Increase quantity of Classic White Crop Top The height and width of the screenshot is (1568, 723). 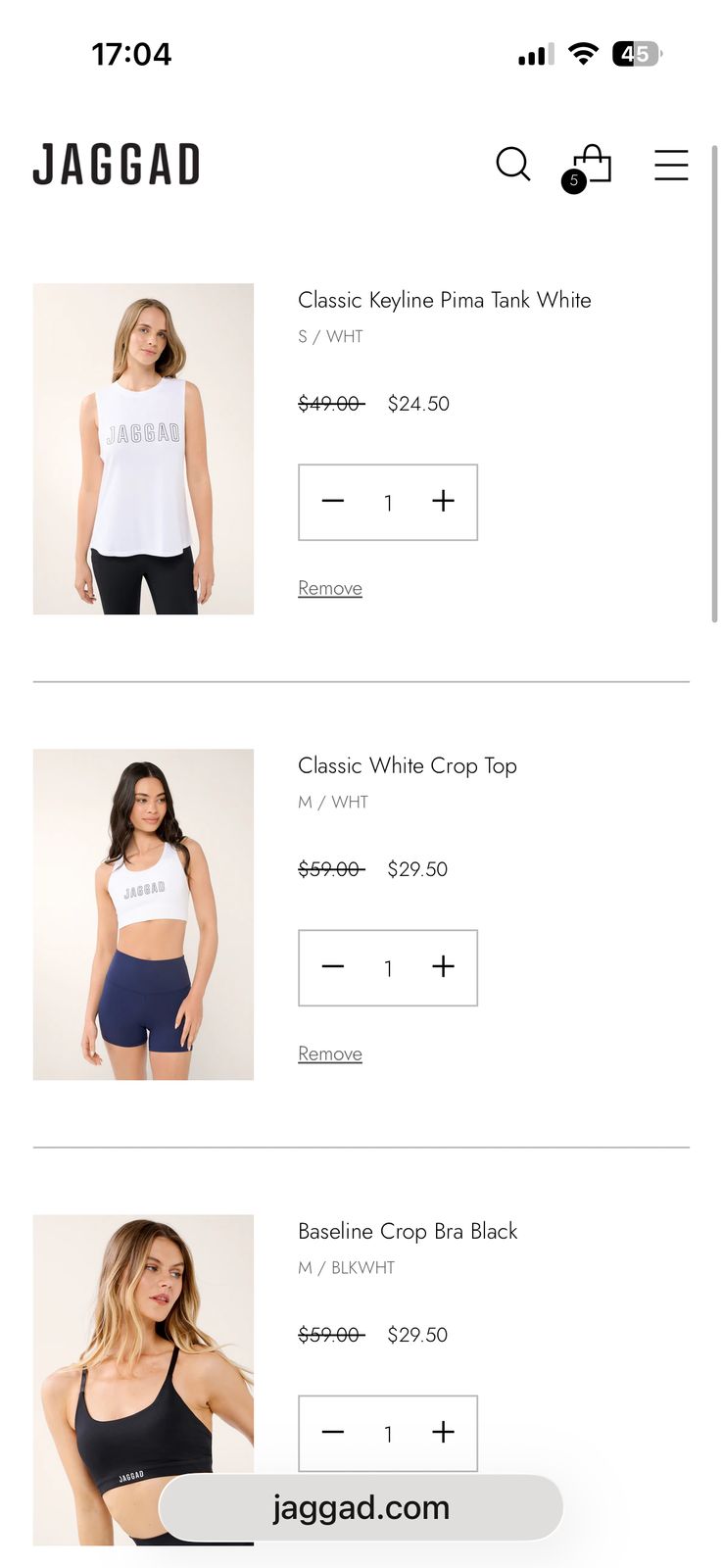click(x=443, y=967)
